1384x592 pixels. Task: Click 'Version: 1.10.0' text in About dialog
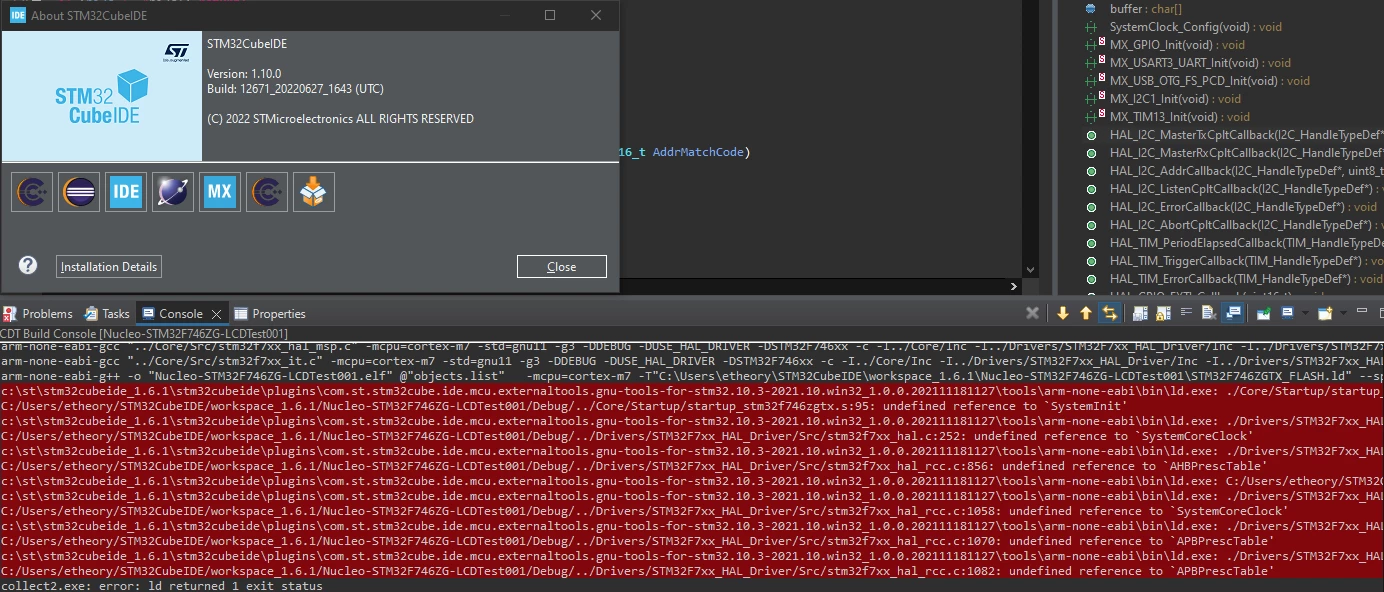244,74
